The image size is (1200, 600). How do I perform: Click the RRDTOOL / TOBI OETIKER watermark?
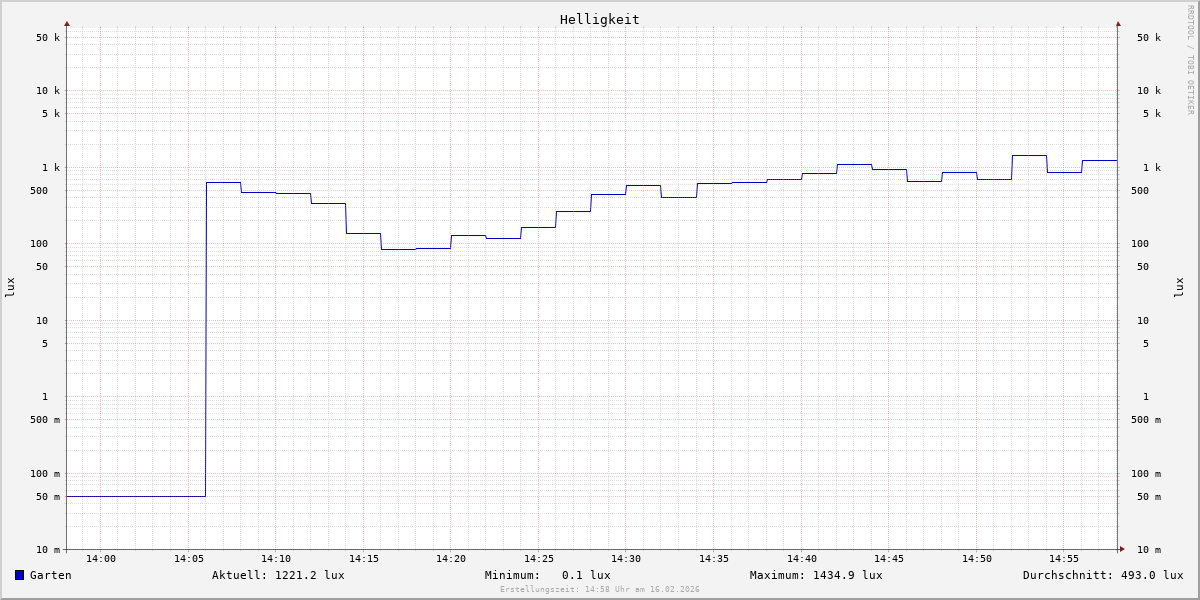point(1190,60)
